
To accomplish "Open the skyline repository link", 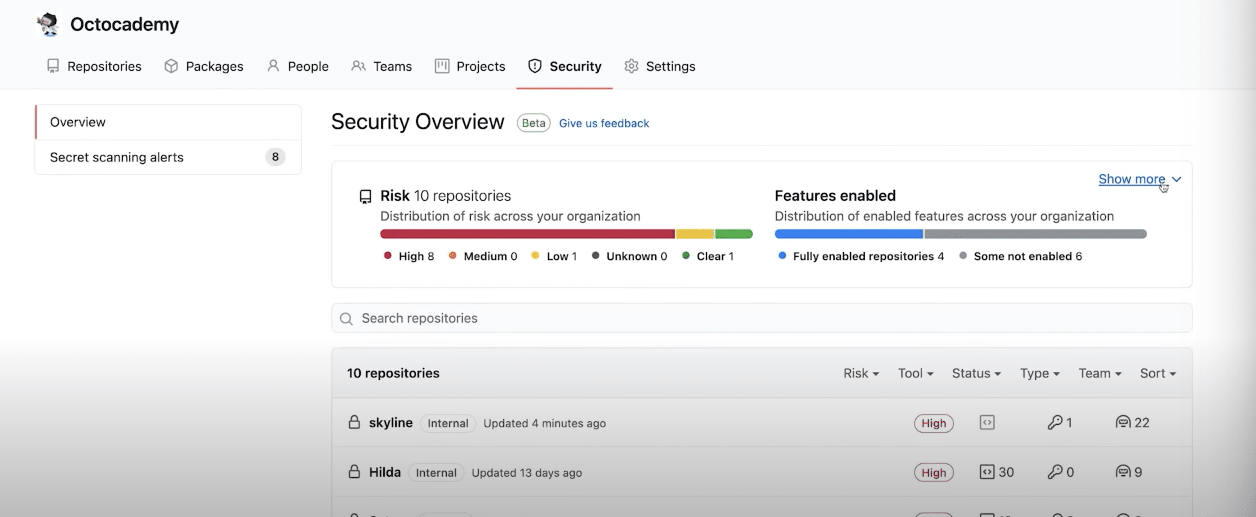I will (x=391, y=423).
